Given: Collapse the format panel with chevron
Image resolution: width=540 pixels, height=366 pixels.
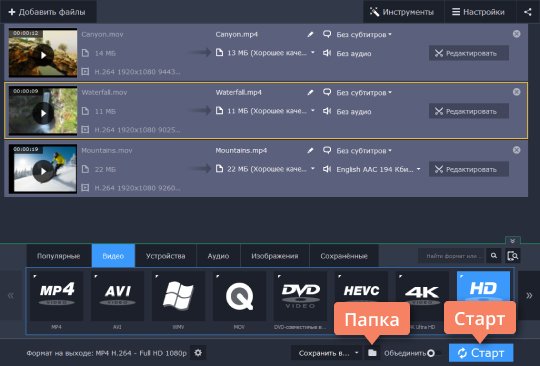Looking at the screenshot, I should click(513, 240).
